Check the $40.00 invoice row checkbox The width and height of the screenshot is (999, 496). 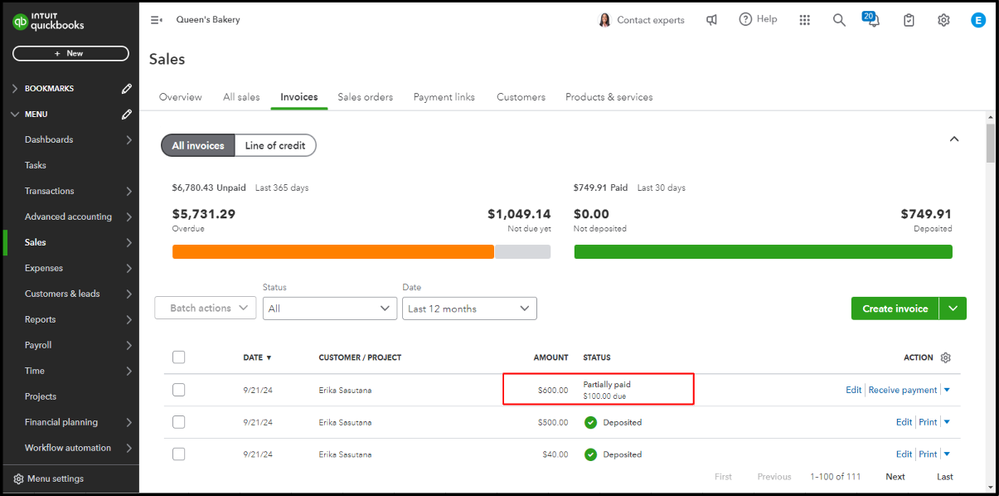click(179, 454)
